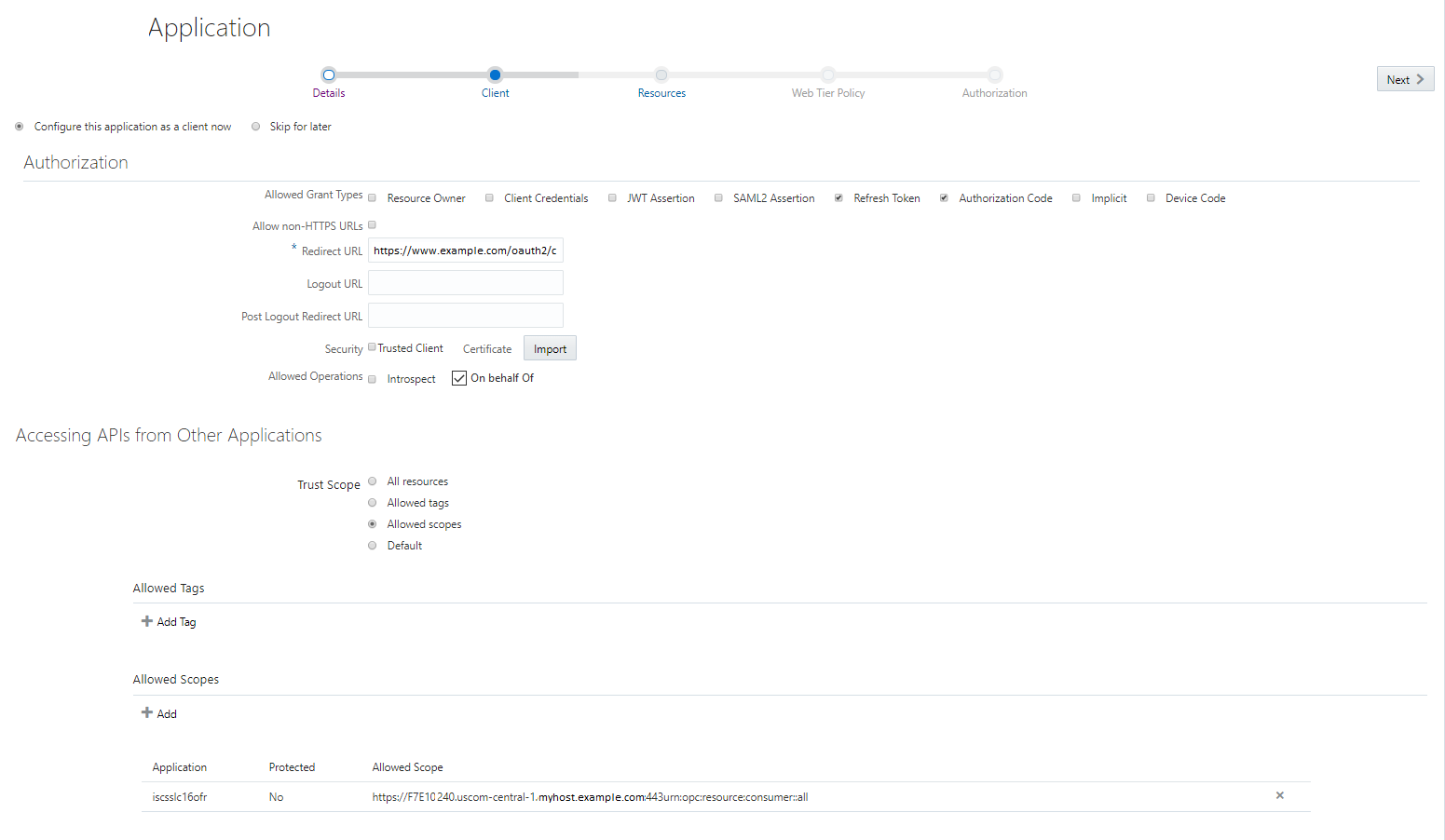Click the Next button
Screen dimensions: 1445x840
tap(1405, 78)
